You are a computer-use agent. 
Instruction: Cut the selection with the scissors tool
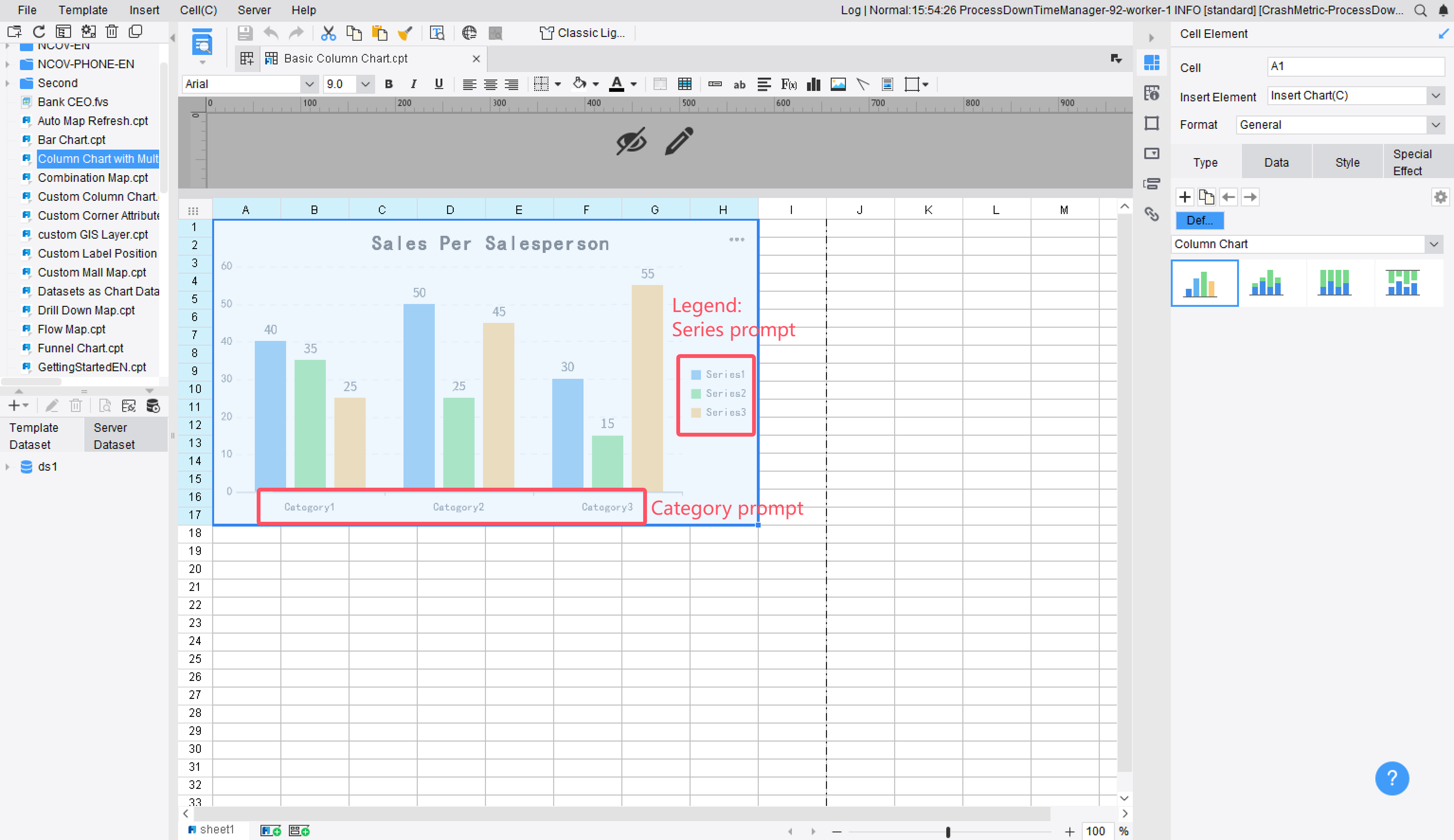(x=328, y=33)
